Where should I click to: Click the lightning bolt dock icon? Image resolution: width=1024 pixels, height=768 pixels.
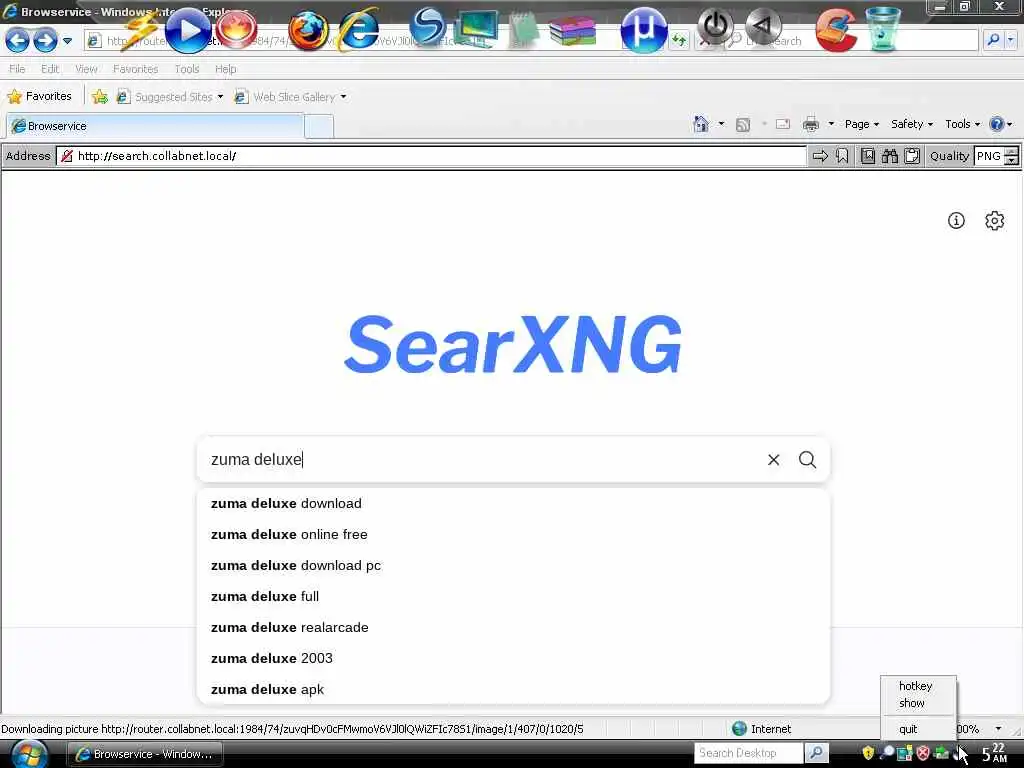click(x=141, y=29)
